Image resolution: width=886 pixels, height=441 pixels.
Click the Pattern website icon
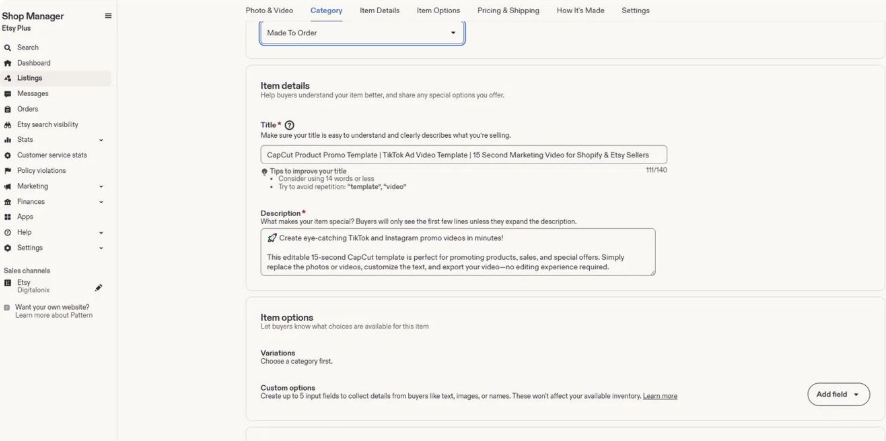click(x=7, y=308)
